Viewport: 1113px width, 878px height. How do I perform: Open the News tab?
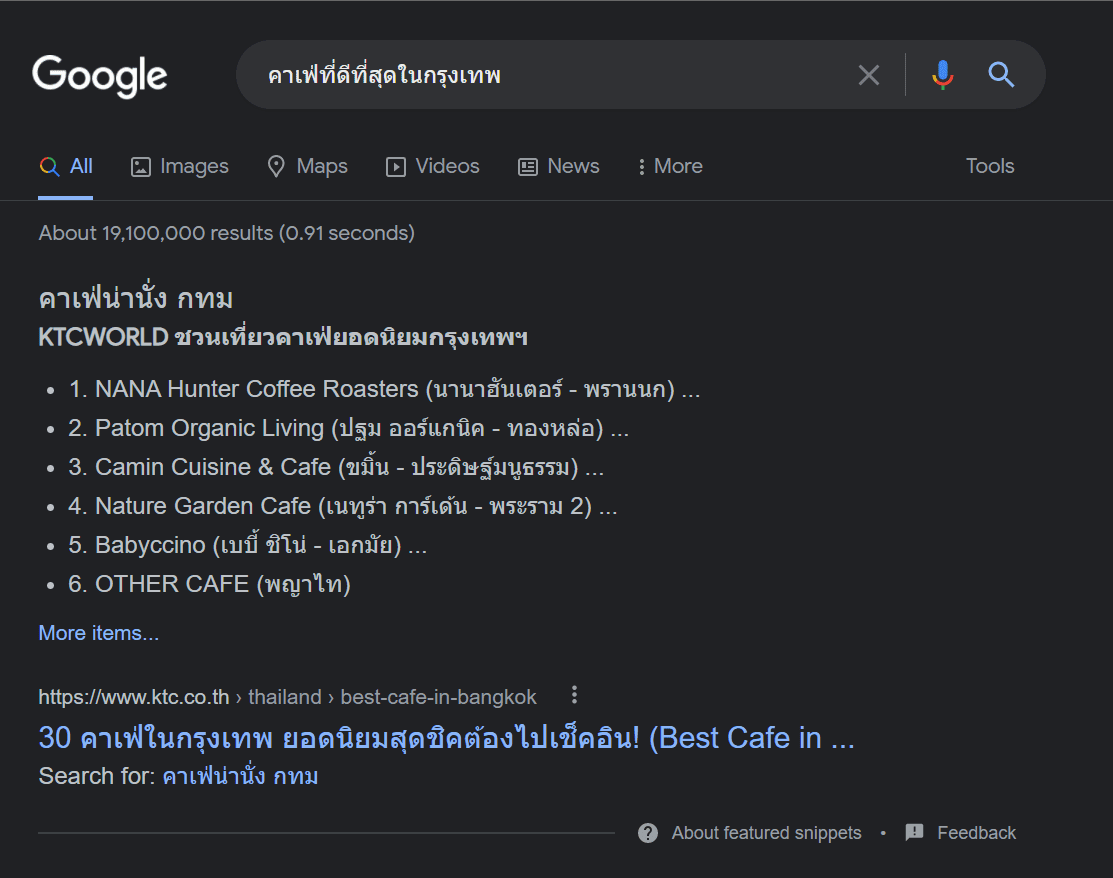(x=559, y=166)
